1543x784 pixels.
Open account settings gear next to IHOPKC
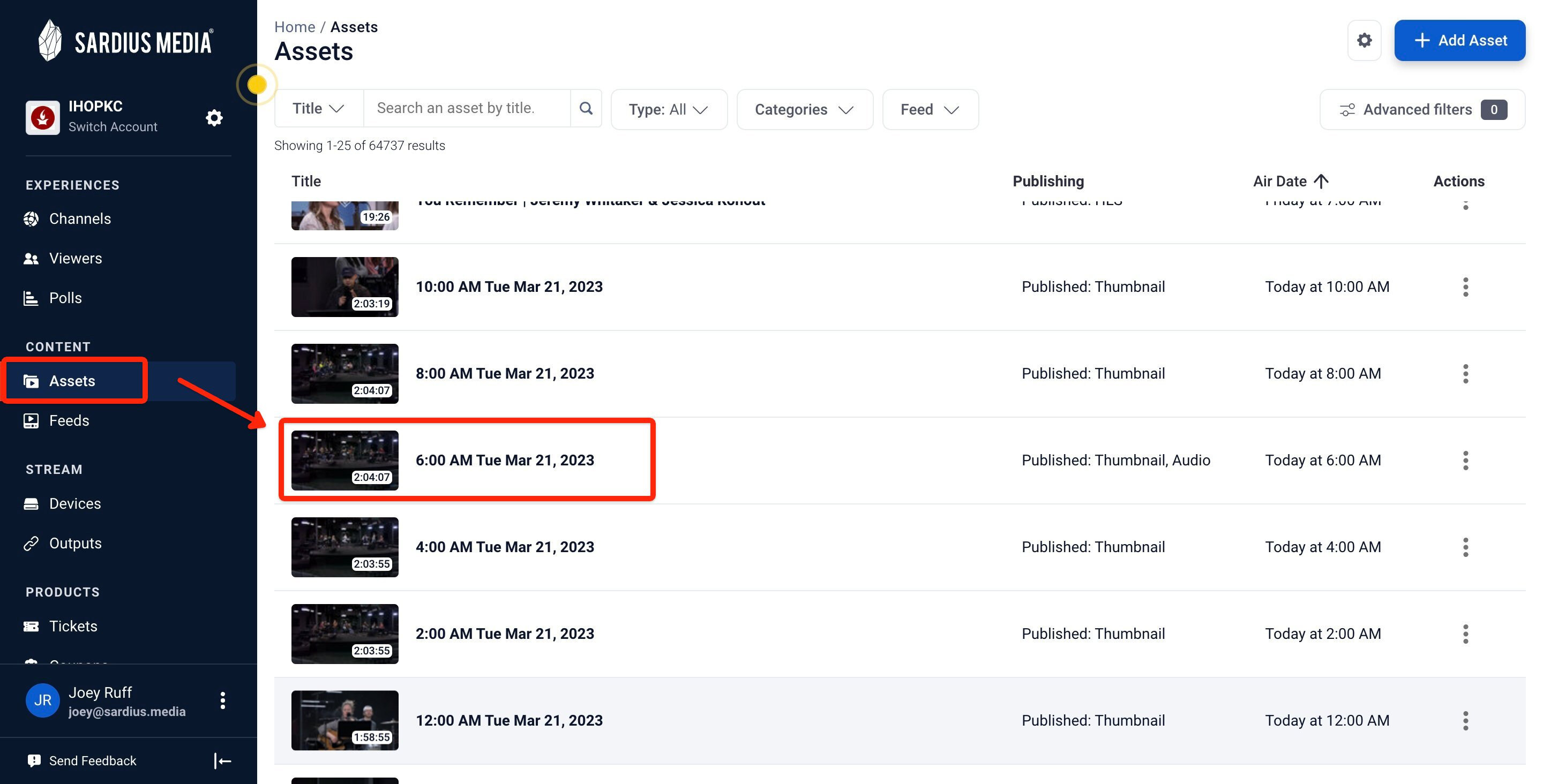(x=214, y=117)
